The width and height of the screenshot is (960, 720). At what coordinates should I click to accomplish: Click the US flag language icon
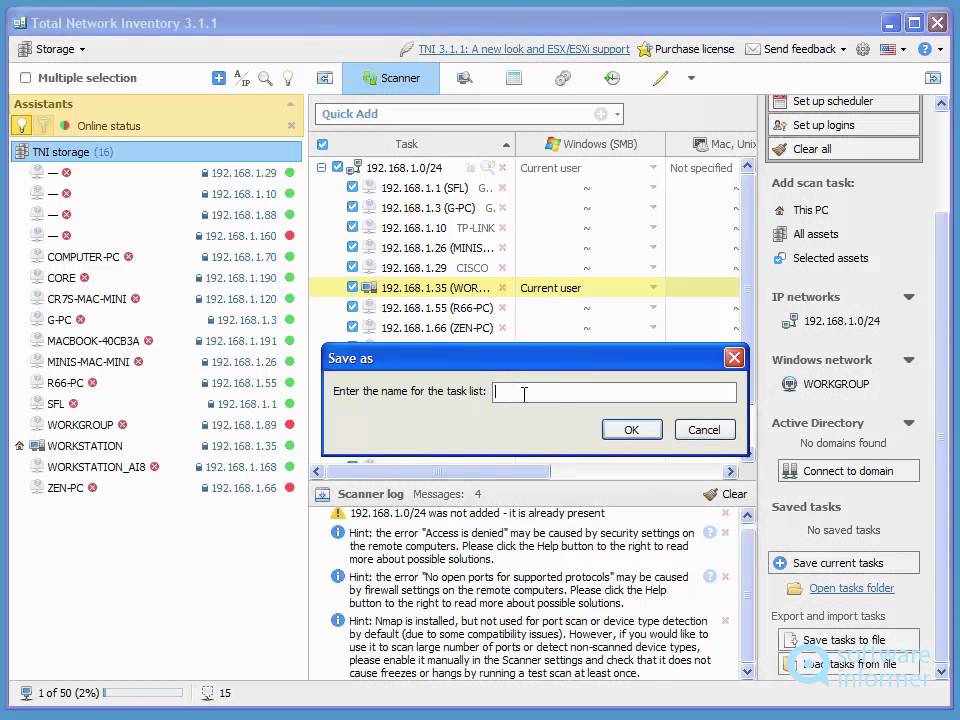tap(888, 49)
